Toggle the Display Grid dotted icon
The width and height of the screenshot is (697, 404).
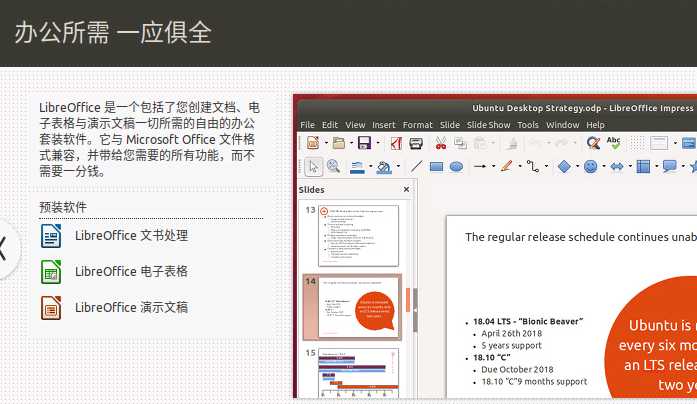click(x=637, y=143)
